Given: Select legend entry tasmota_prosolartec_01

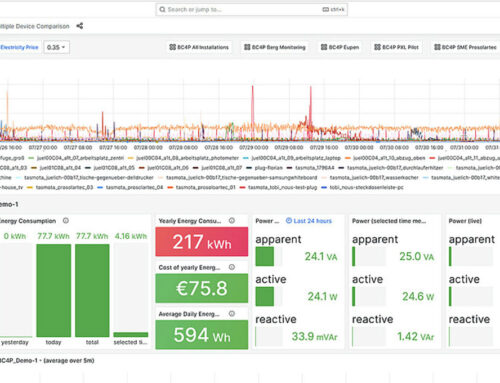Looking at the screenshot, I should coord(206,187).
